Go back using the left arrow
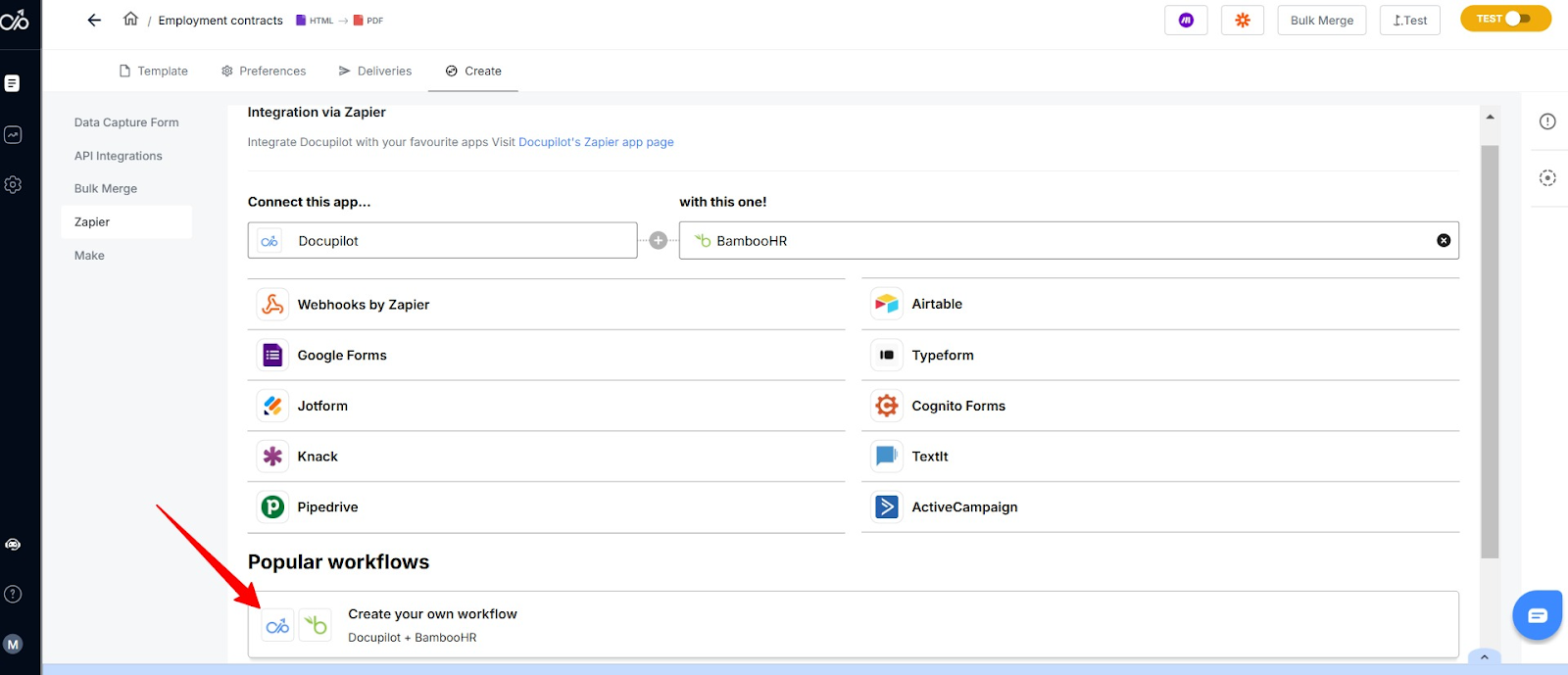The image size is (1568, 675). coord(94,20)
